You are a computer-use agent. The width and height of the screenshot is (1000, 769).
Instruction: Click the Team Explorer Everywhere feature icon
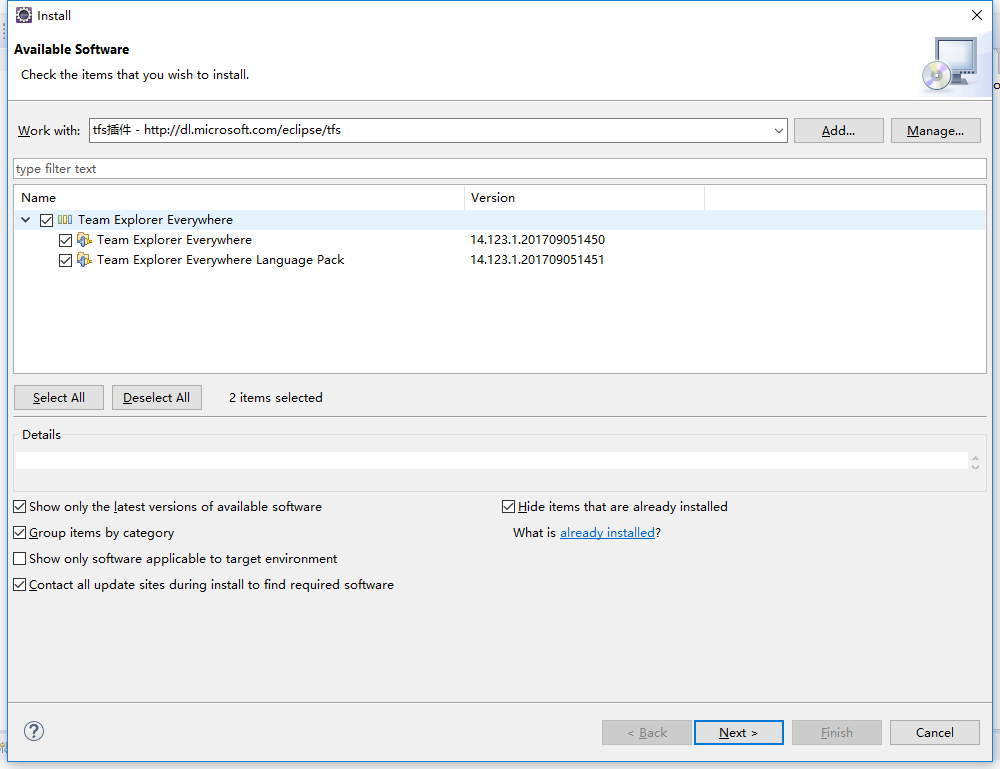(x=84, y=240)
